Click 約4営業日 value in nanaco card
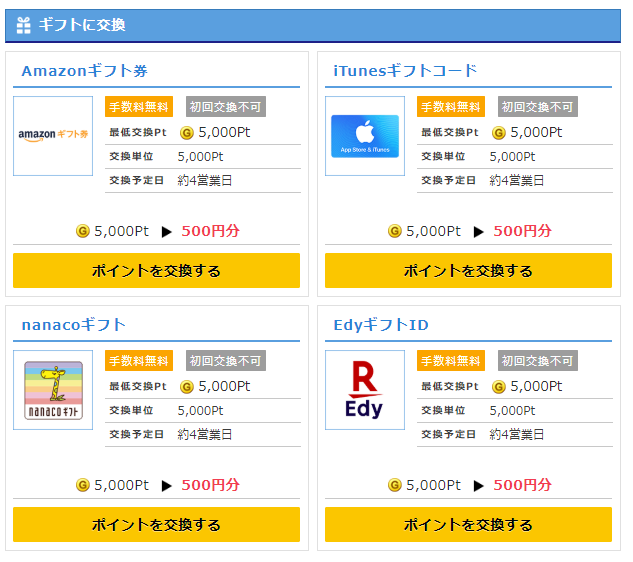Screen dimensions: 633x562 (x=205, y=434)
